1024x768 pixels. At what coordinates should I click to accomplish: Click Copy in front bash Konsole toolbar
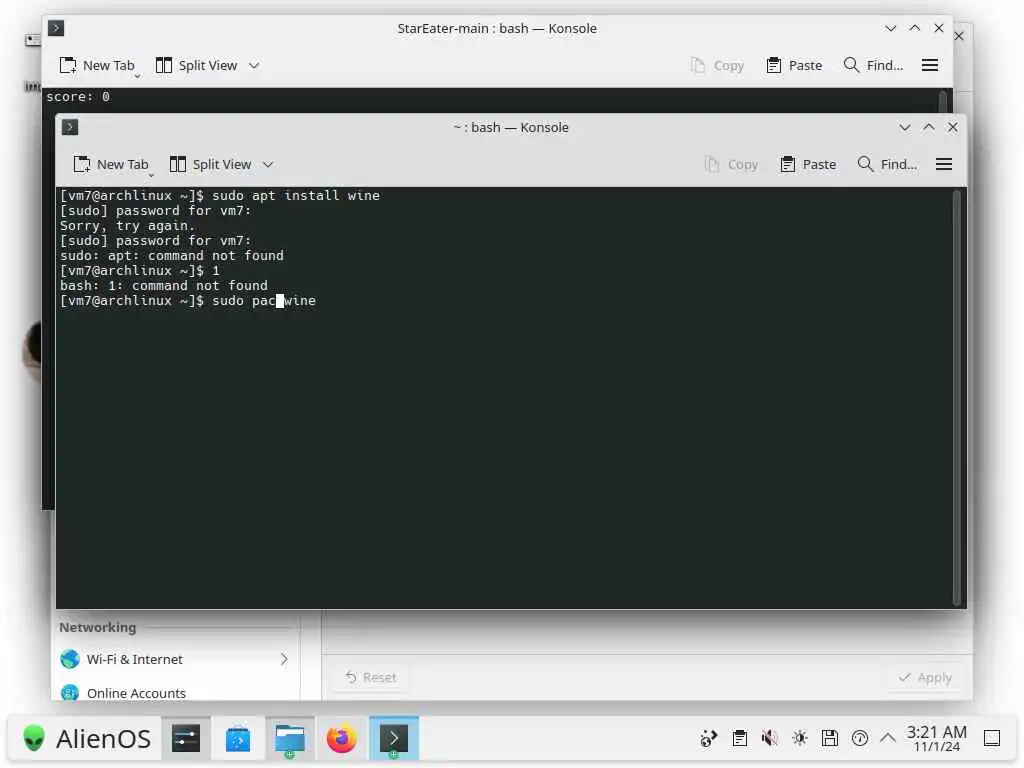pos(731,165)
